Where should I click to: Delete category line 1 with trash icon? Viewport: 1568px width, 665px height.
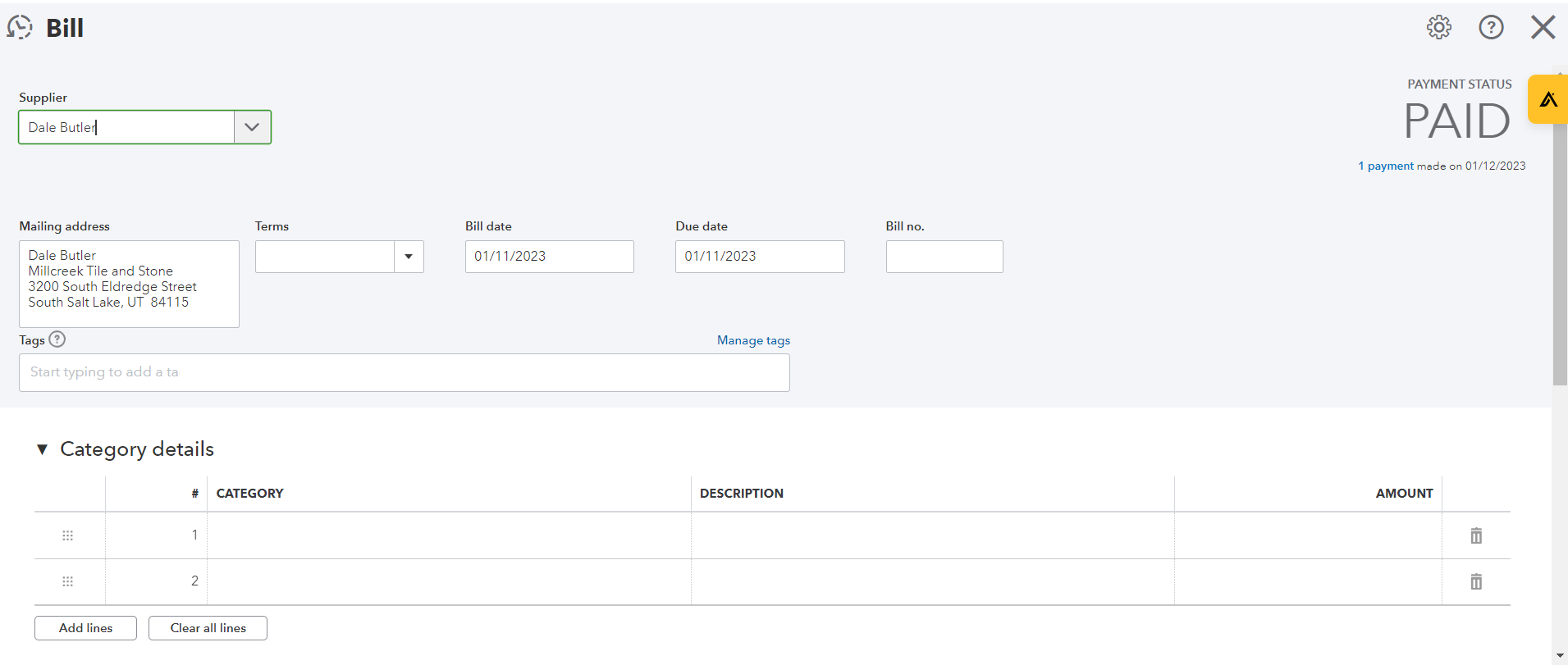(1476, 535)
